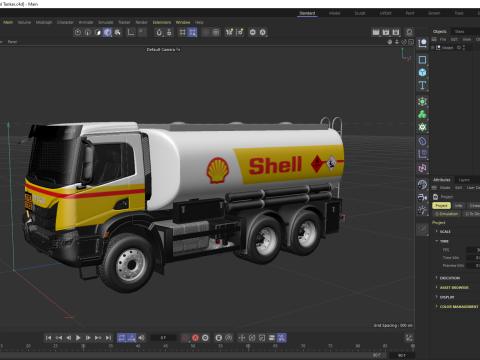Toggle the Workplane grid icon
Screen dimensions: 480x360
182,32
